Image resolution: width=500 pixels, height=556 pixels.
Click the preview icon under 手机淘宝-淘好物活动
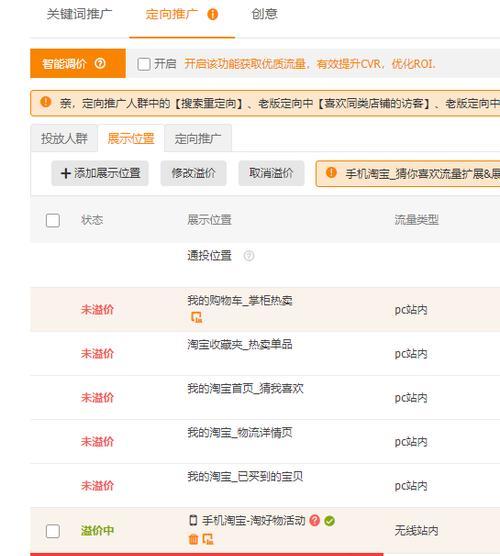pyautogui.click(x=208, y=539)
